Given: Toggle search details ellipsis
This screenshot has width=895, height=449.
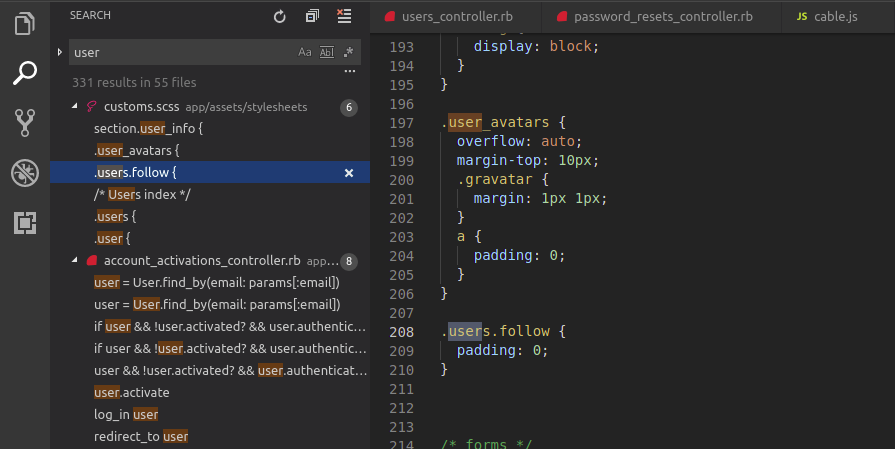Looking at the screenshot, I should 349,73.
